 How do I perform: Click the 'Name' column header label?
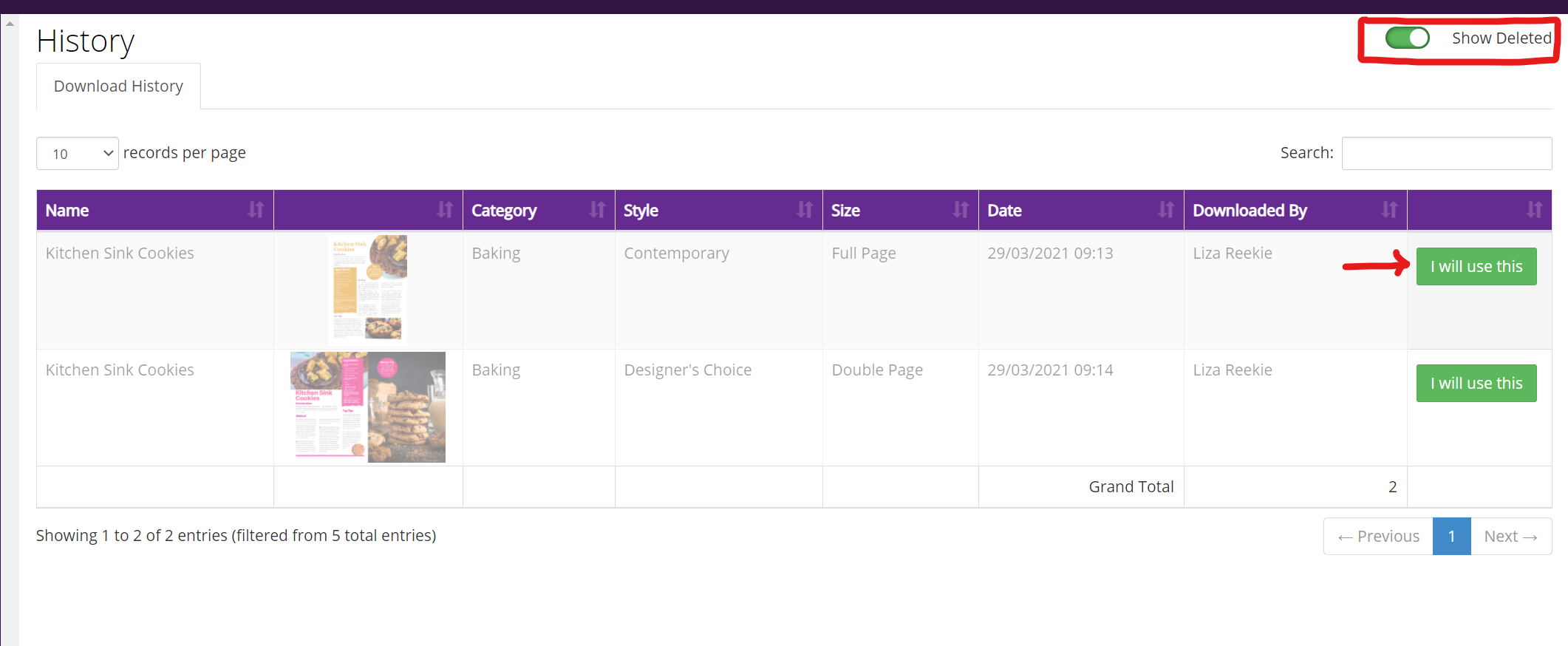click(67, 211)
